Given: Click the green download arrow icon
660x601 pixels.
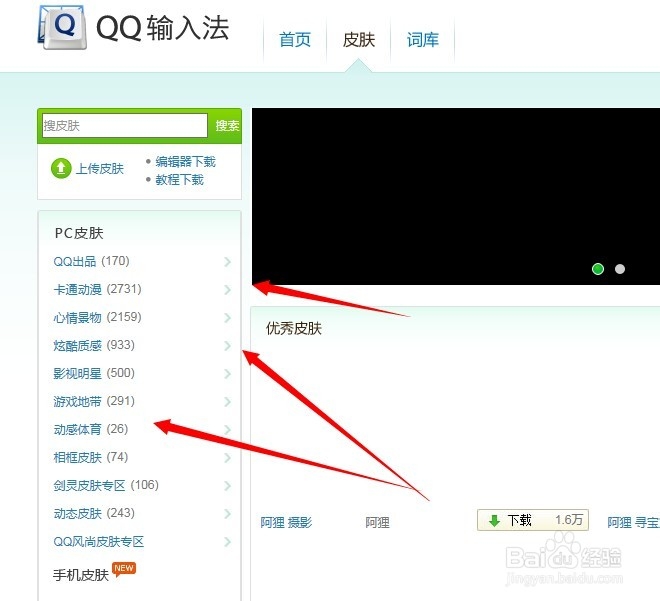Looking at the screenshot, I should 494,521.
